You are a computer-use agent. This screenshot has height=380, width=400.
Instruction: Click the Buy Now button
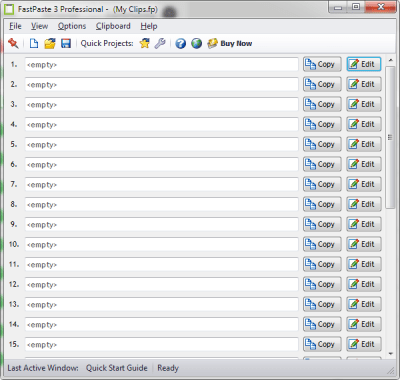point(230,43)
